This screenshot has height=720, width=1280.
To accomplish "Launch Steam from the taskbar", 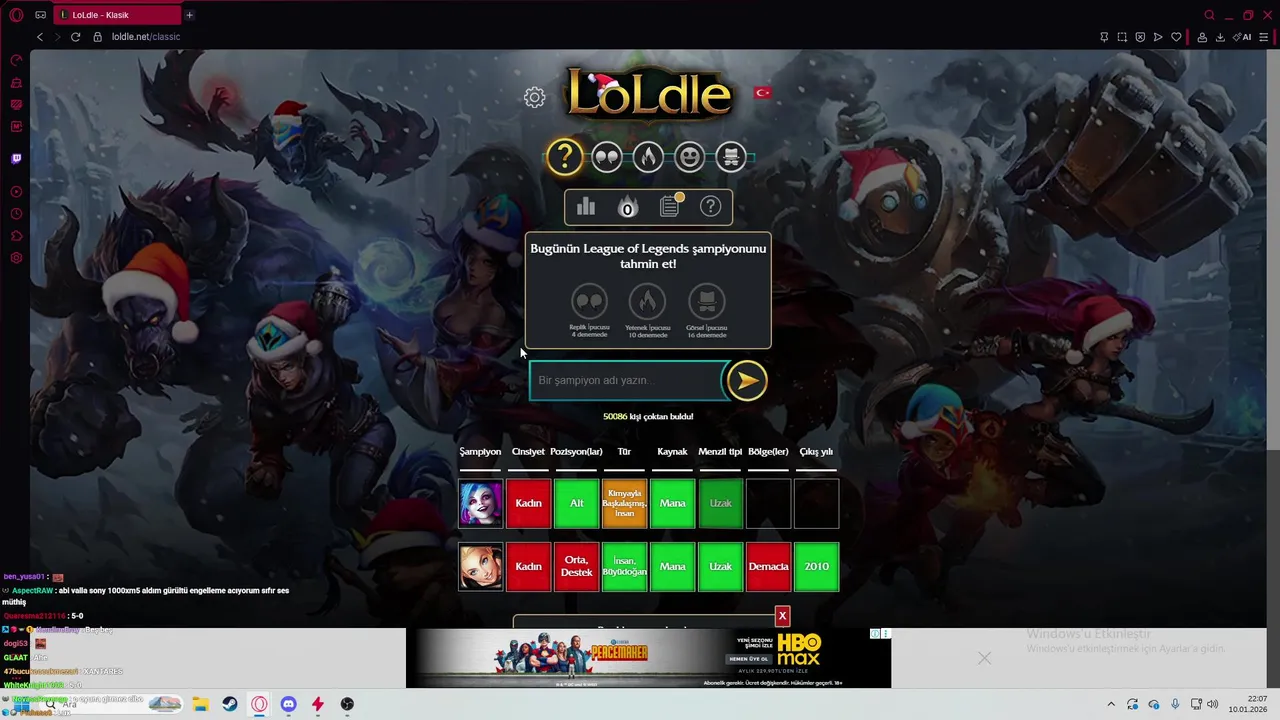I will pyautogui.click(x=230, y=704).
